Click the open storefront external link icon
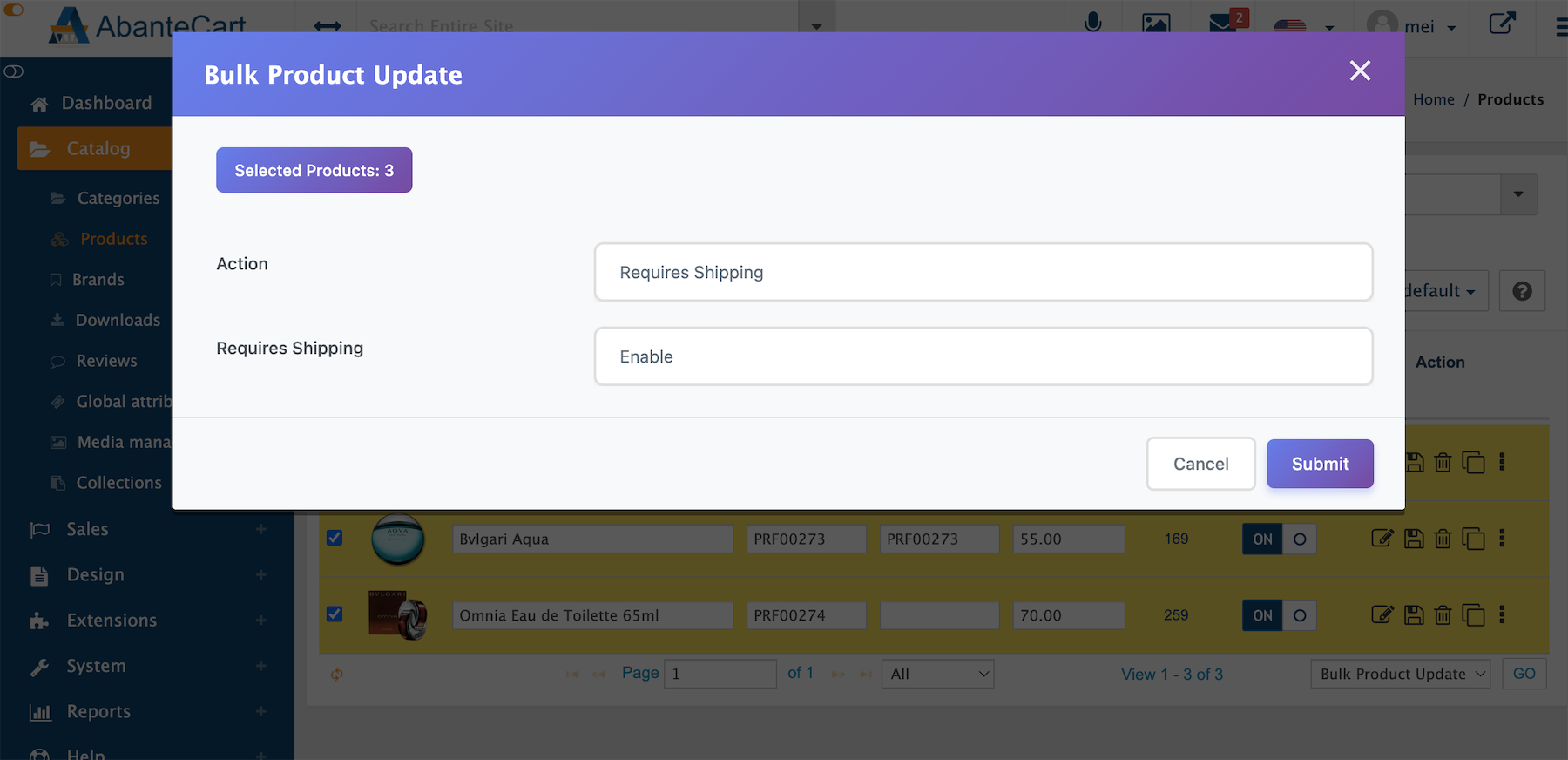Viewport: 1568px width, 760px height. tap(1502, 23)
